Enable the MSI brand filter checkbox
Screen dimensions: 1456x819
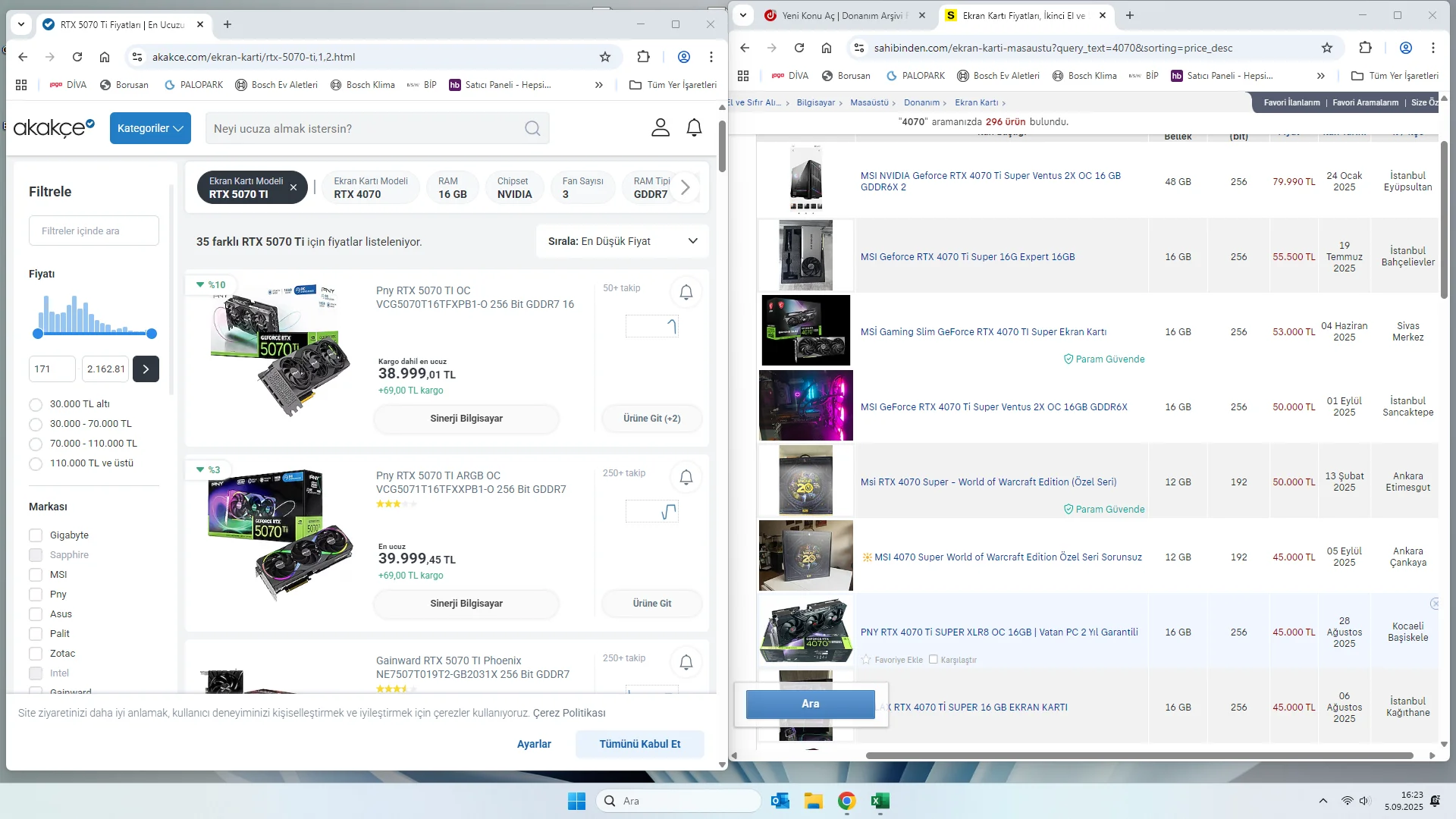tap(36, 575)
